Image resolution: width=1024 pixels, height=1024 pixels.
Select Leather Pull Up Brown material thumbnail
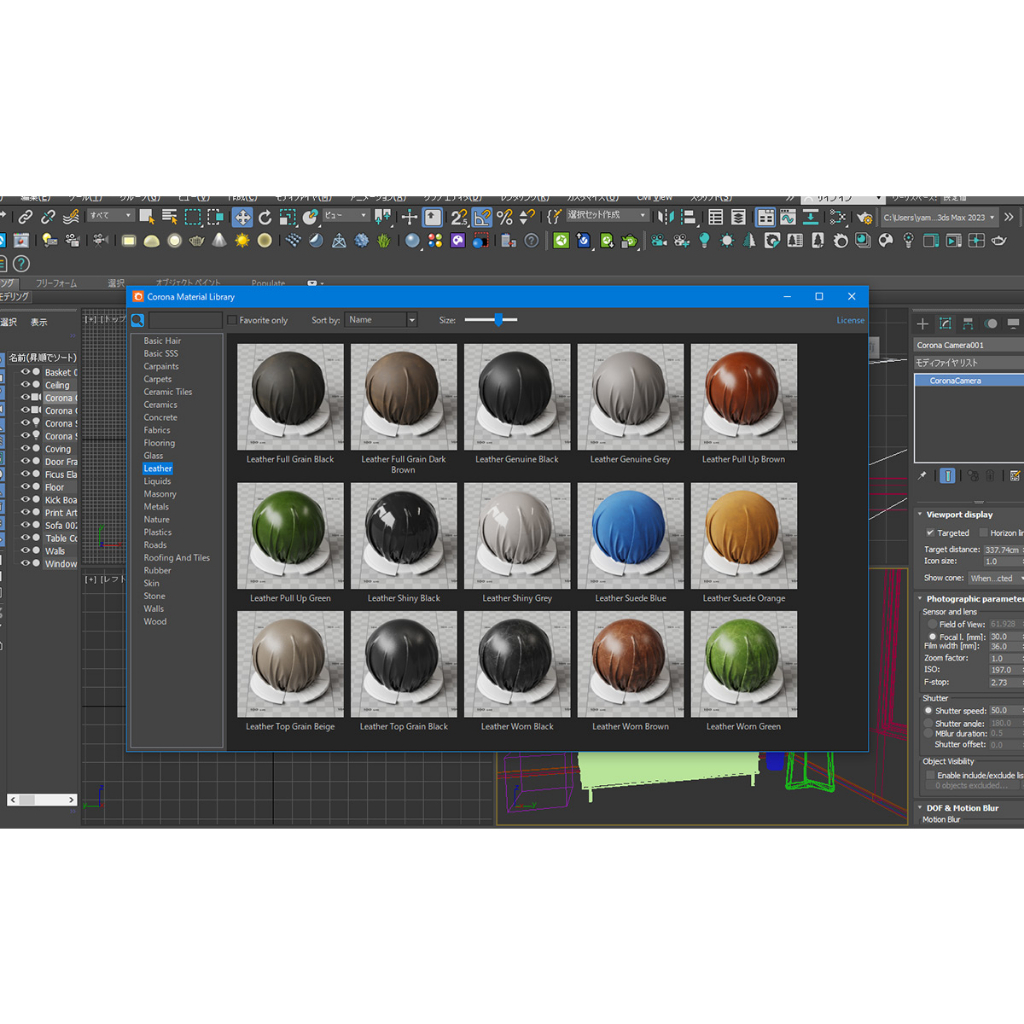[744, 397]
